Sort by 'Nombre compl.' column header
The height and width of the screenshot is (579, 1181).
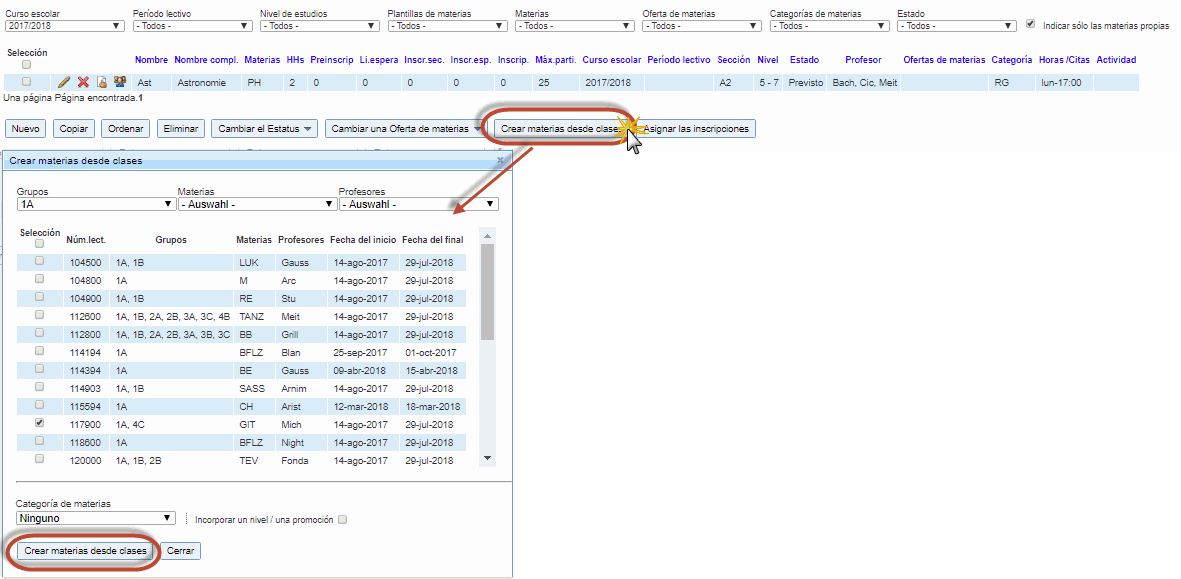point(206,59)
